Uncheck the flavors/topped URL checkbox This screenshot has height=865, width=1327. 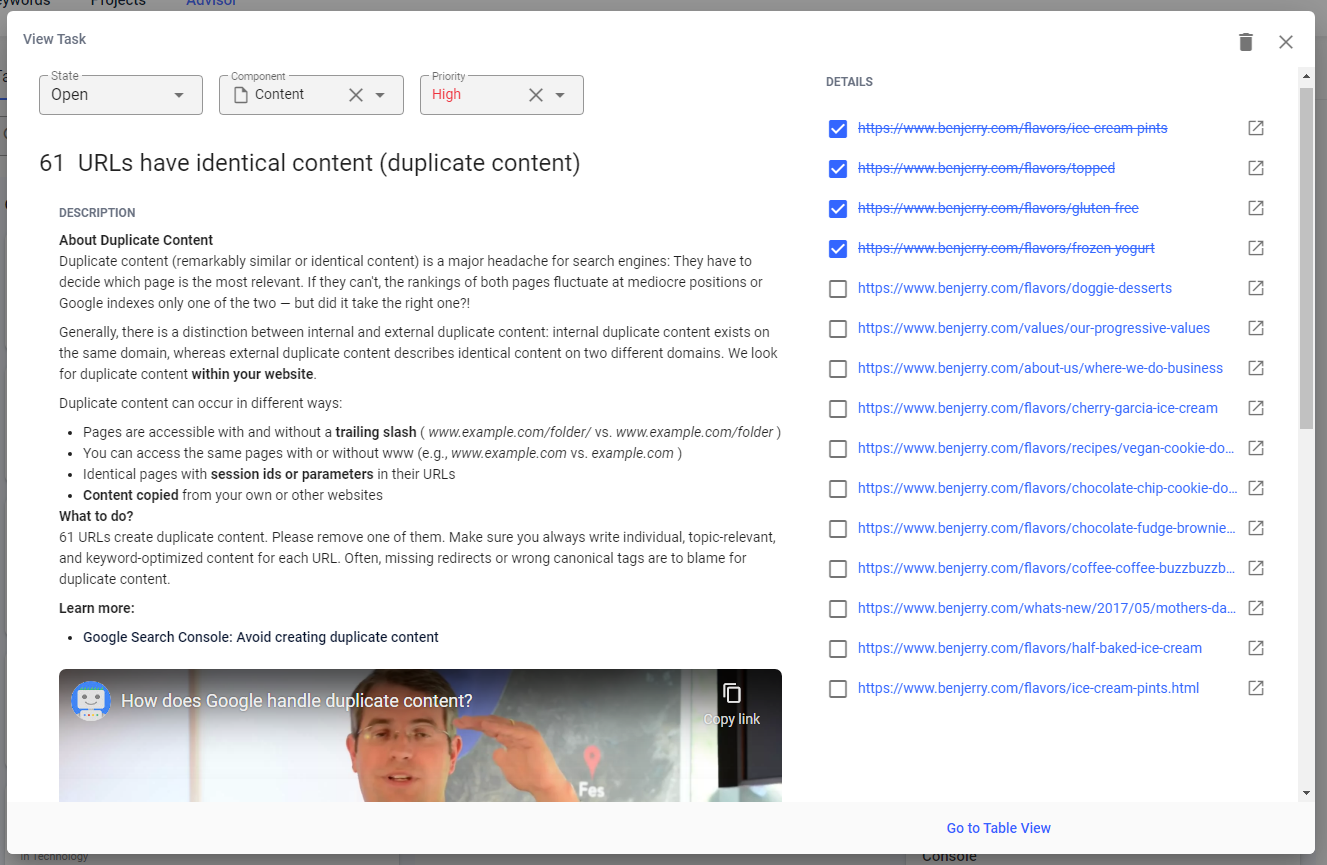click(838, 169)
